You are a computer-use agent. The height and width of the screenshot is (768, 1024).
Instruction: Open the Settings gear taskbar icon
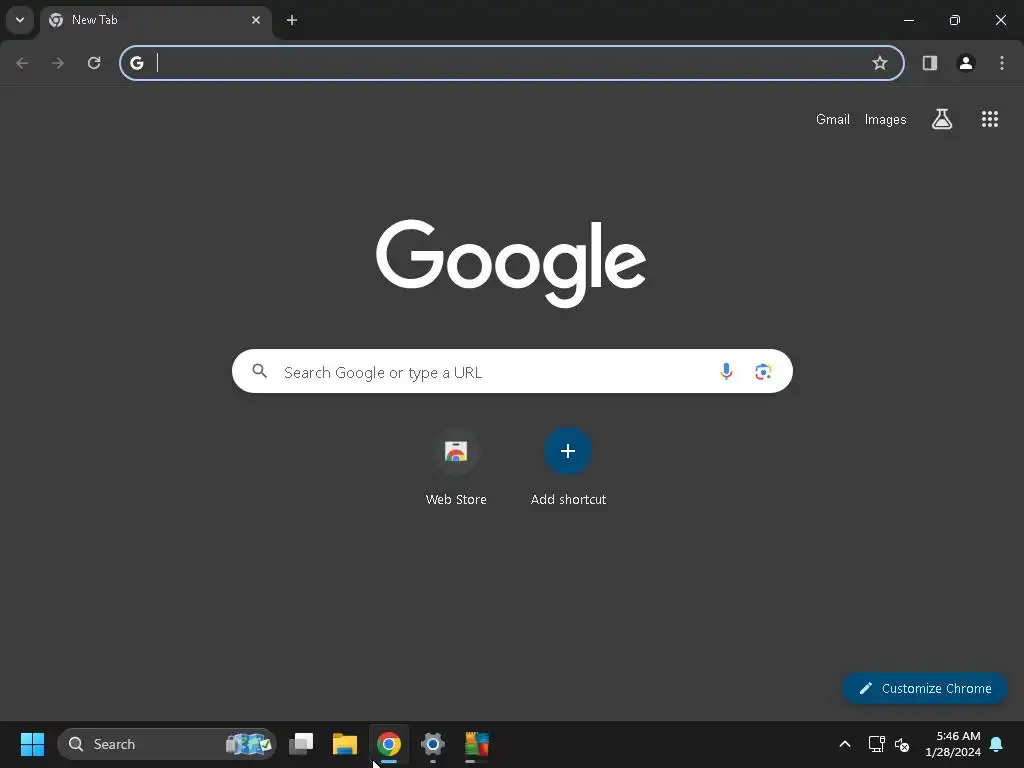(432, 744)
